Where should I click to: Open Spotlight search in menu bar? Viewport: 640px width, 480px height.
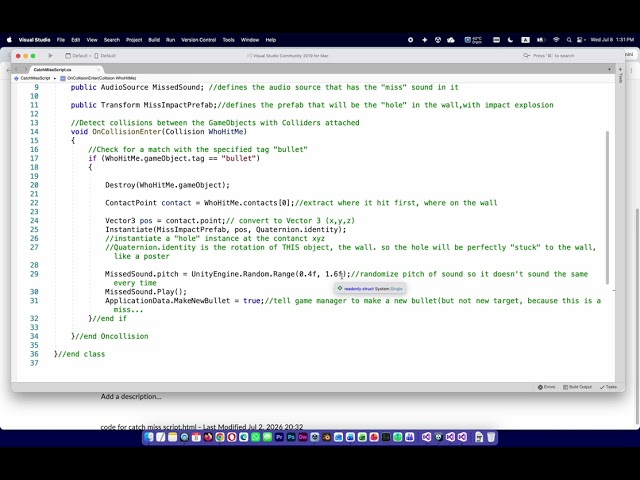point(569,40)
